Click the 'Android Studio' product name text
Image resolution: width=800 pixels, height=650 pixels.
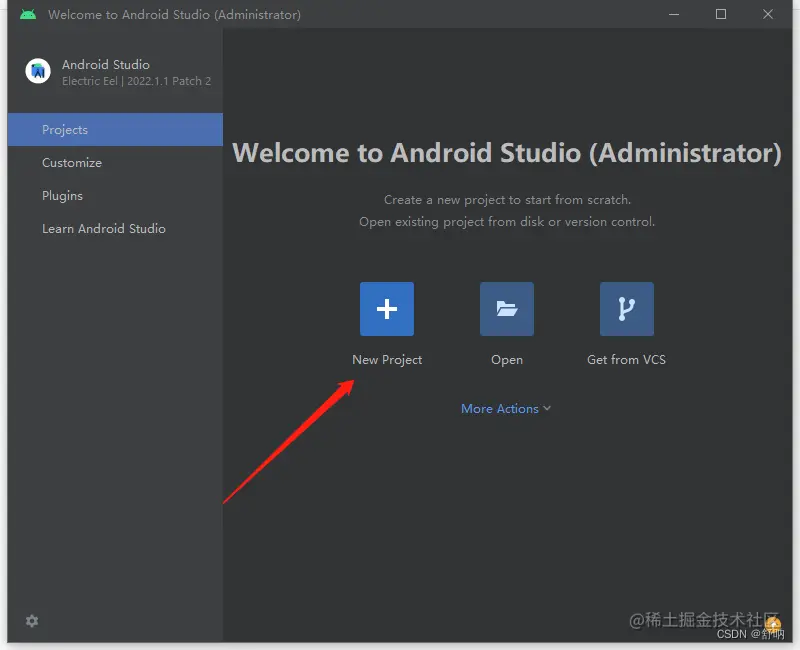tap(106, 65)
